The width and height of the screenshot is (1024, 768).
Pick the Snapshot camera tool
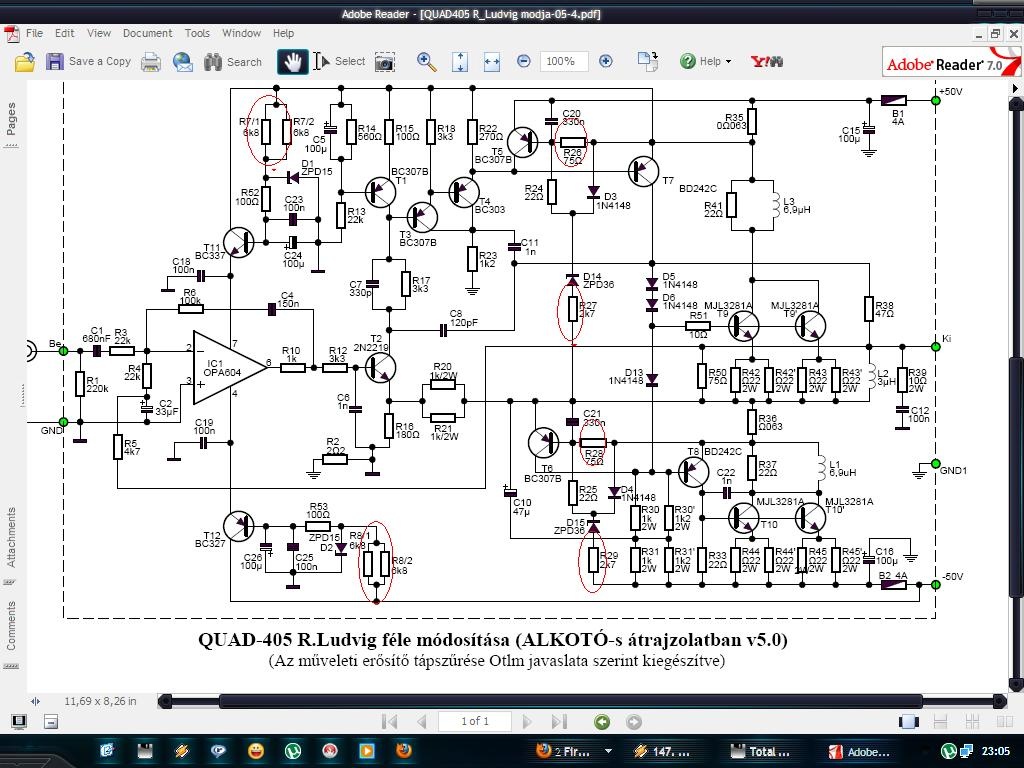coord(385,62)
